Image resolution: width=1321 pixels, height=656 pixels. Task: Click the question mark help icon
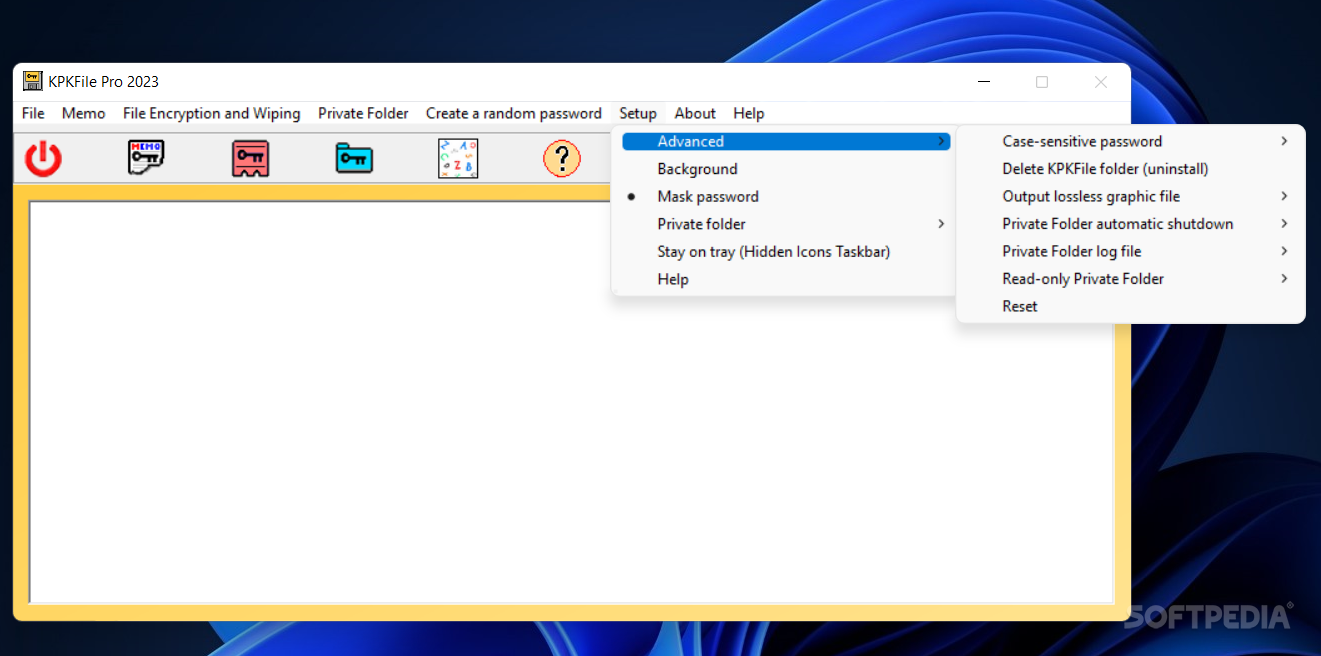pos(562,158)
